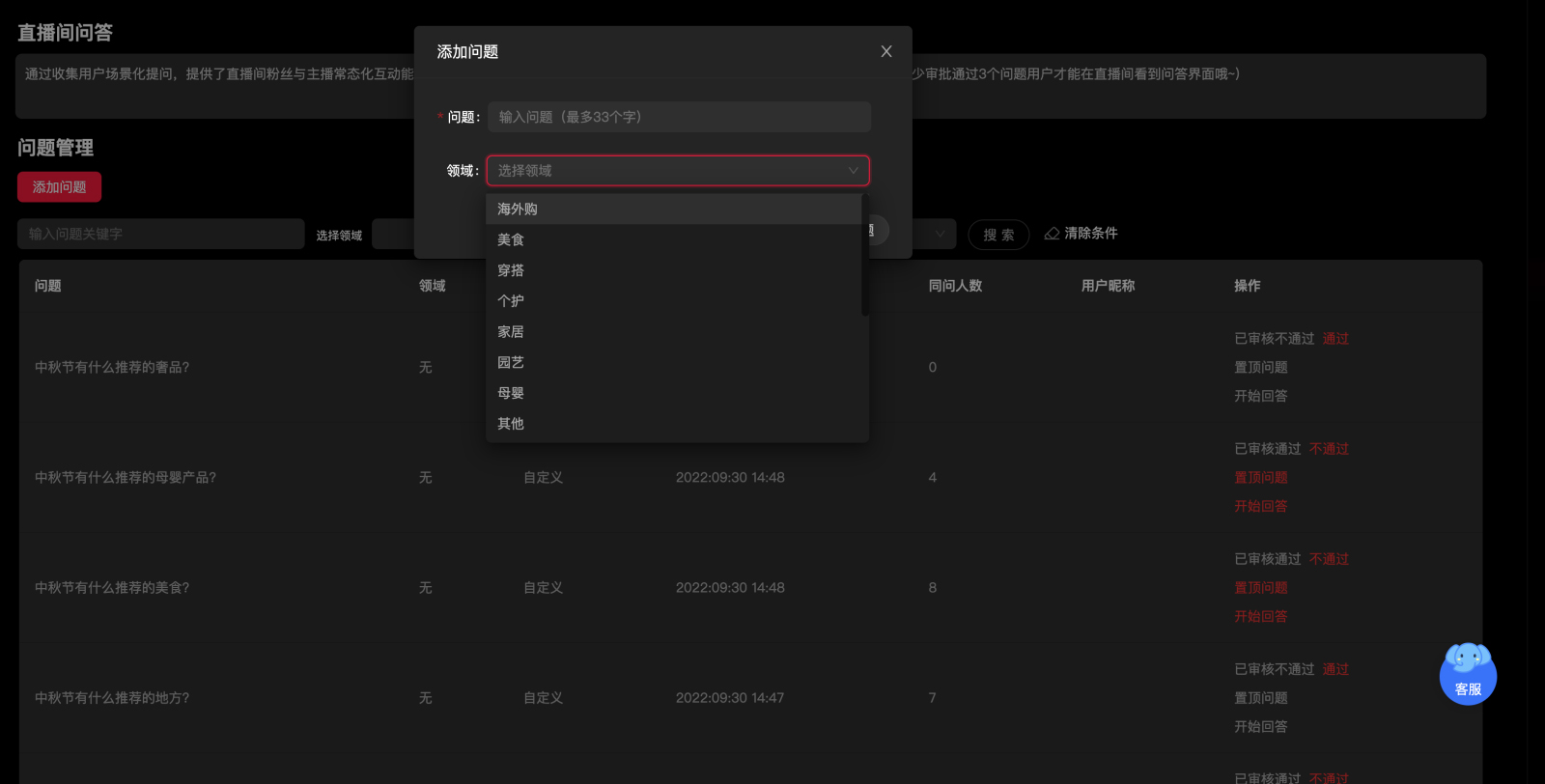Click question text 中秋节有什么推荐的奢品?
Viewport: 1545px width, 784px height.
click(112, 368)
